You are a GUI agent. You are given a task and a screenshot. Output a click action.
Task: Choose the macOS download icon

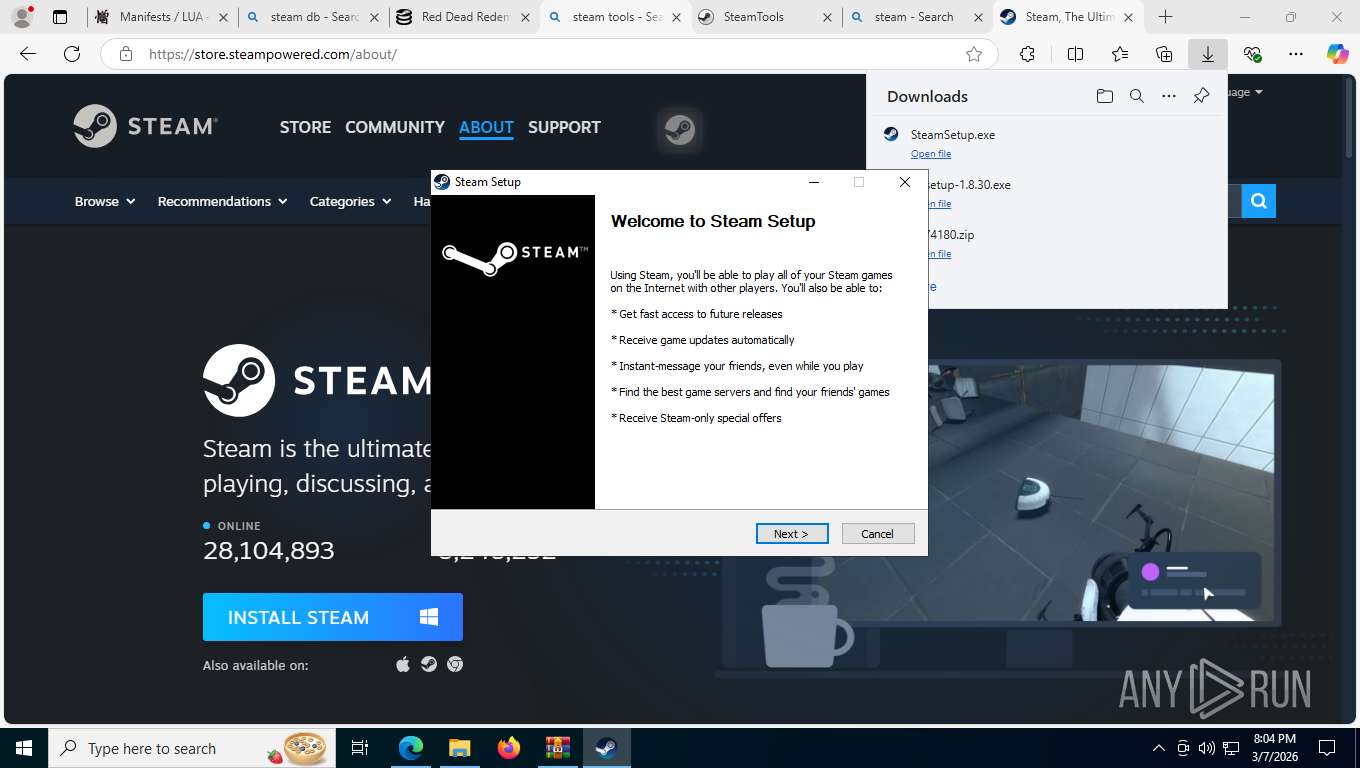tap(403, 664)
